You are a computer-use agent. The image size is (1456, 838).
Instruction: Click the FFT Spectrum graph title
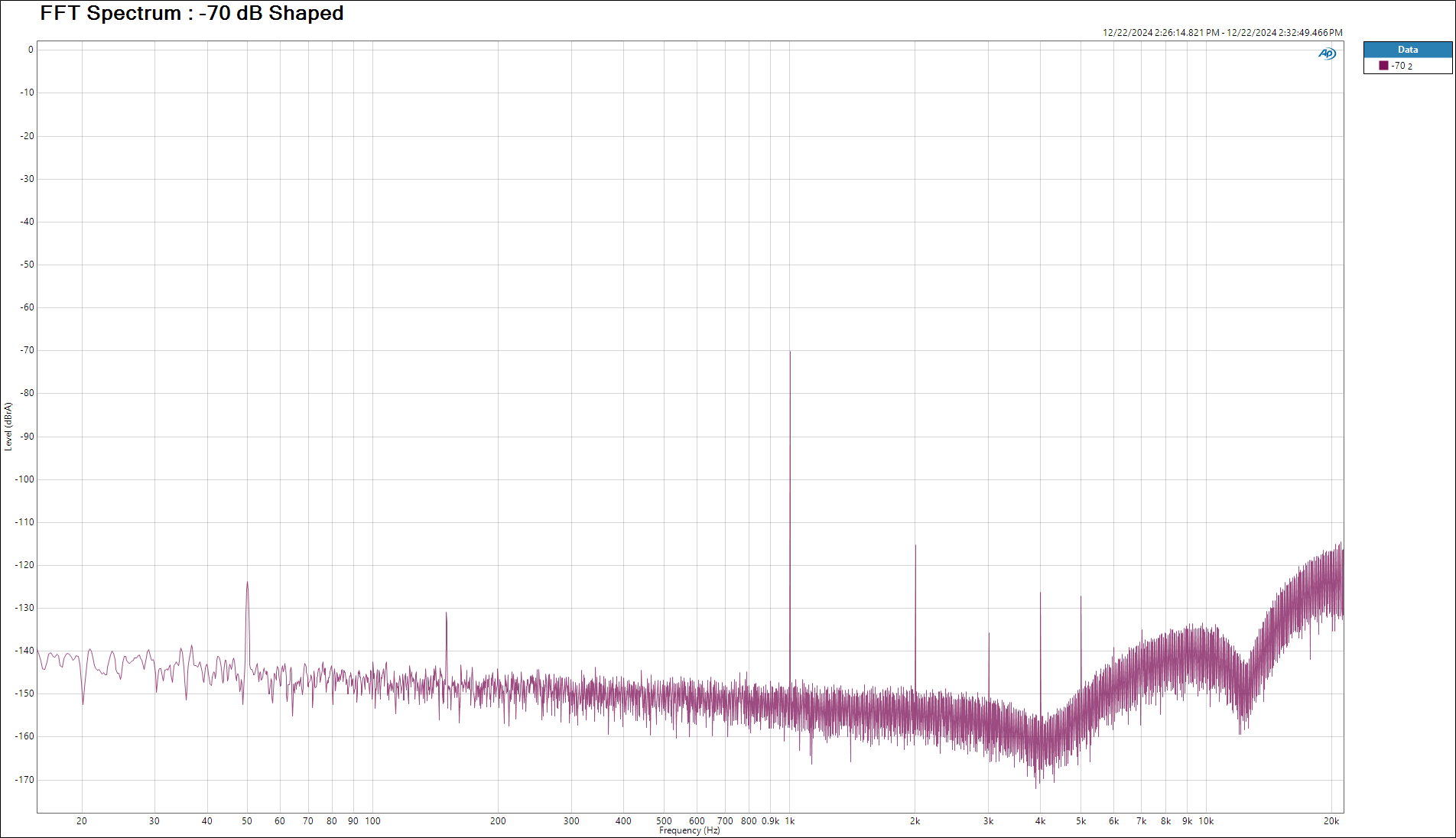(x=191, y=13)
